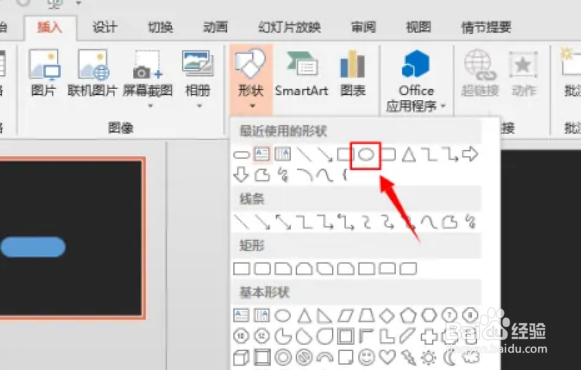This screenshot has width=581, height=370.
Task: Choose the Heart shape
Action: click(387, 357)
